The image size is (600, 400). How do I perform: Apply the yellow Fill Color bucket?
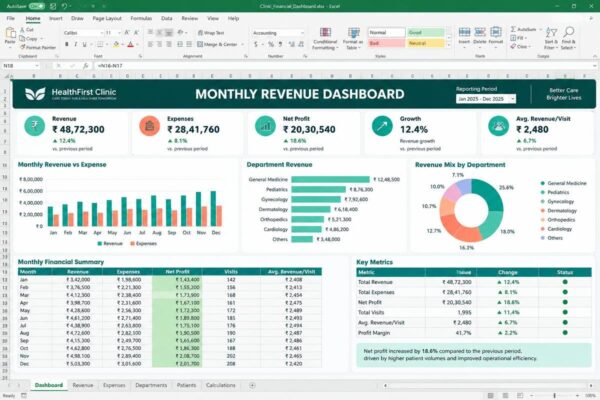116,44
